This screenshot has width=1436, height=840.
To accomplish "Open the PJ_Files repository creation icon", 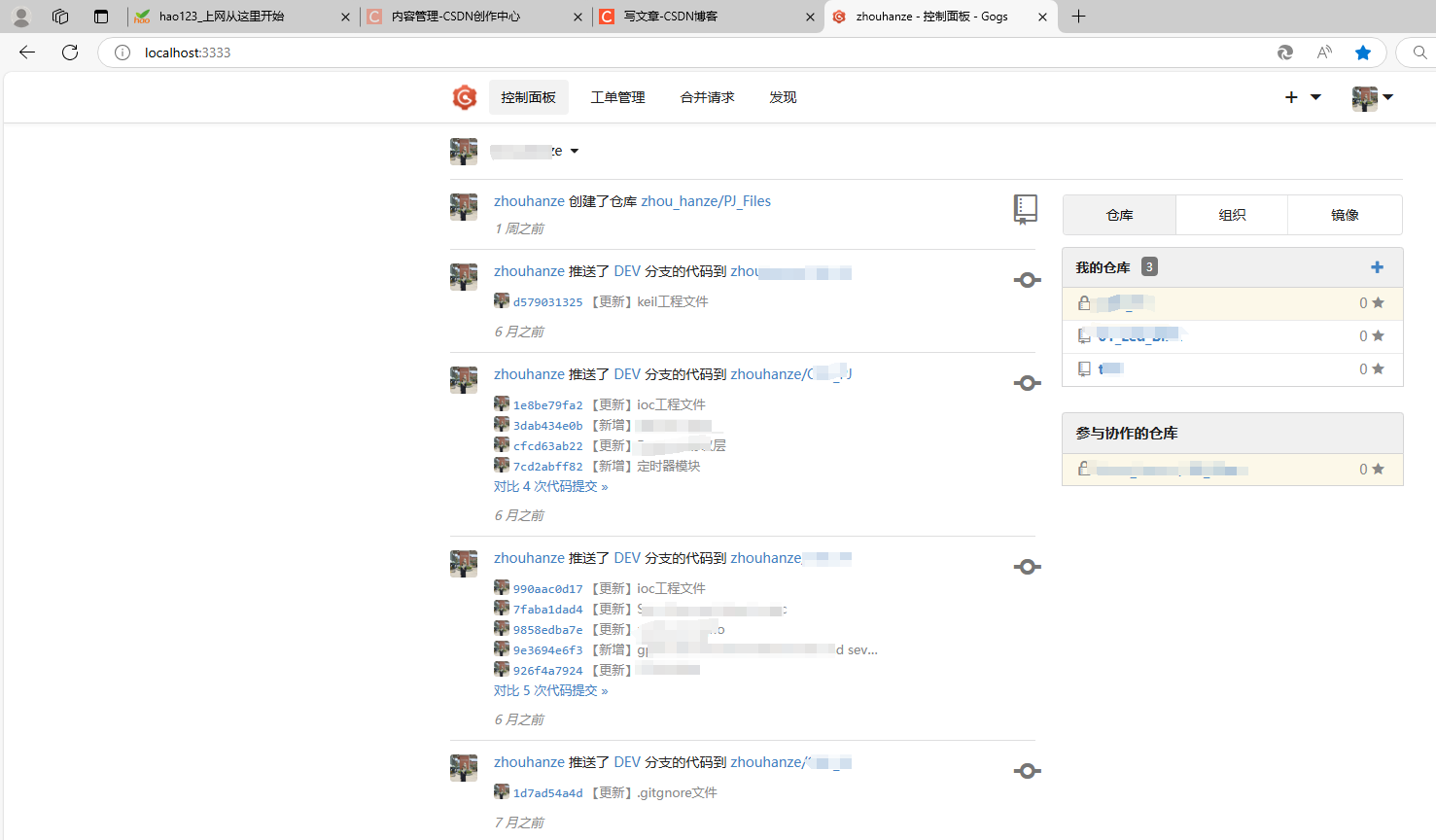I will pos(1025,209).
